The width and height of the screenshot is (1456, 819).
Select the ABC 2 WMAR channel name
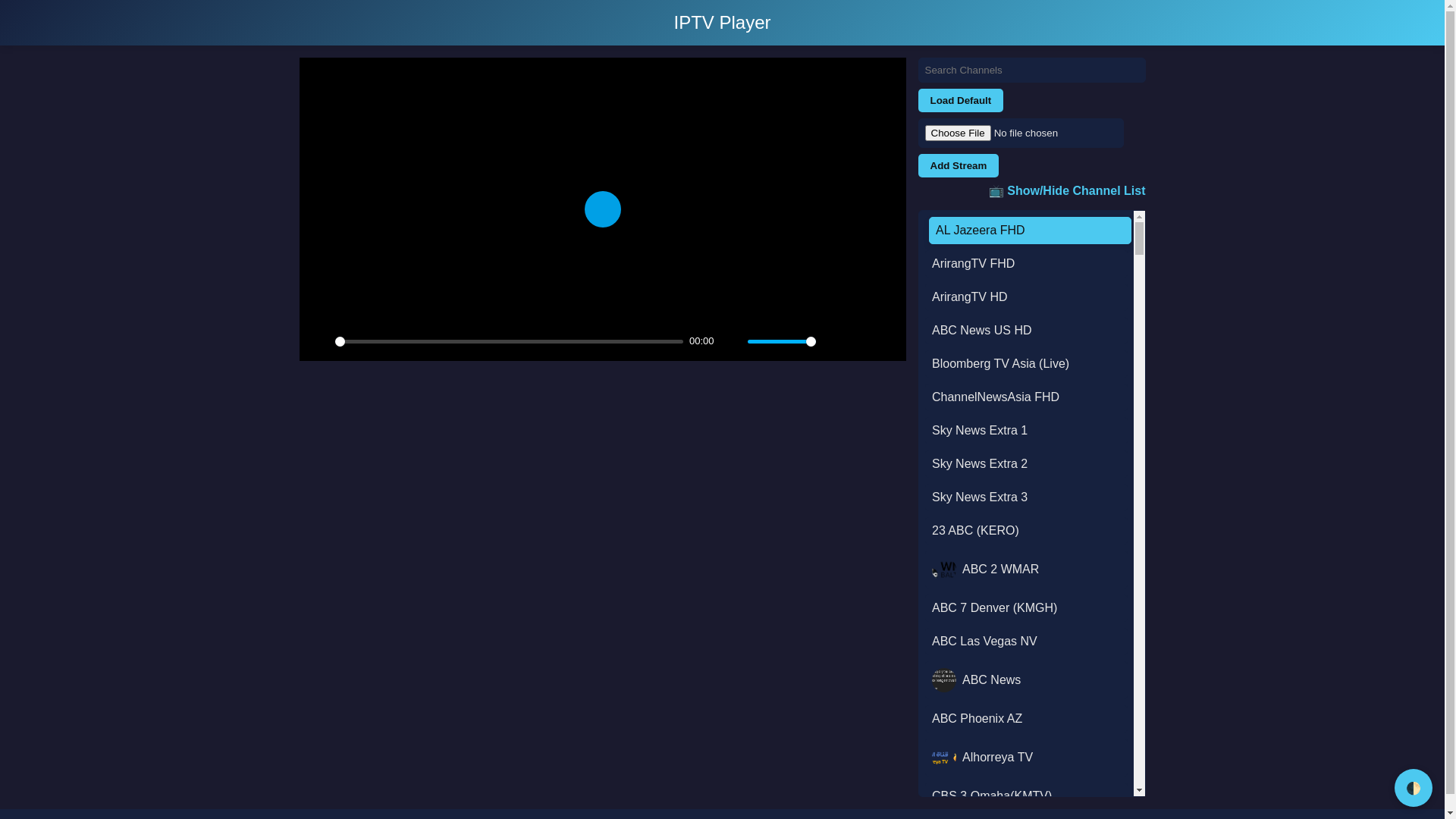coord(1000,570)
